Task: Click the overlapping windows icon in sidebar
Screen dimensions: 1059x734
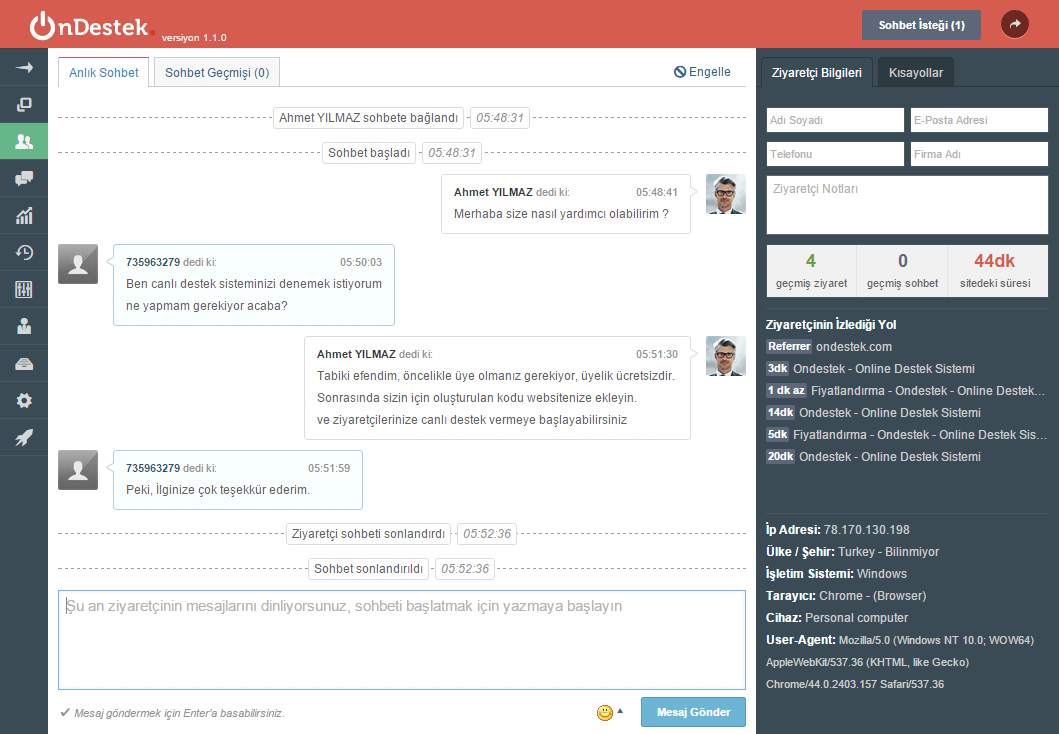Action: (24, 104)
